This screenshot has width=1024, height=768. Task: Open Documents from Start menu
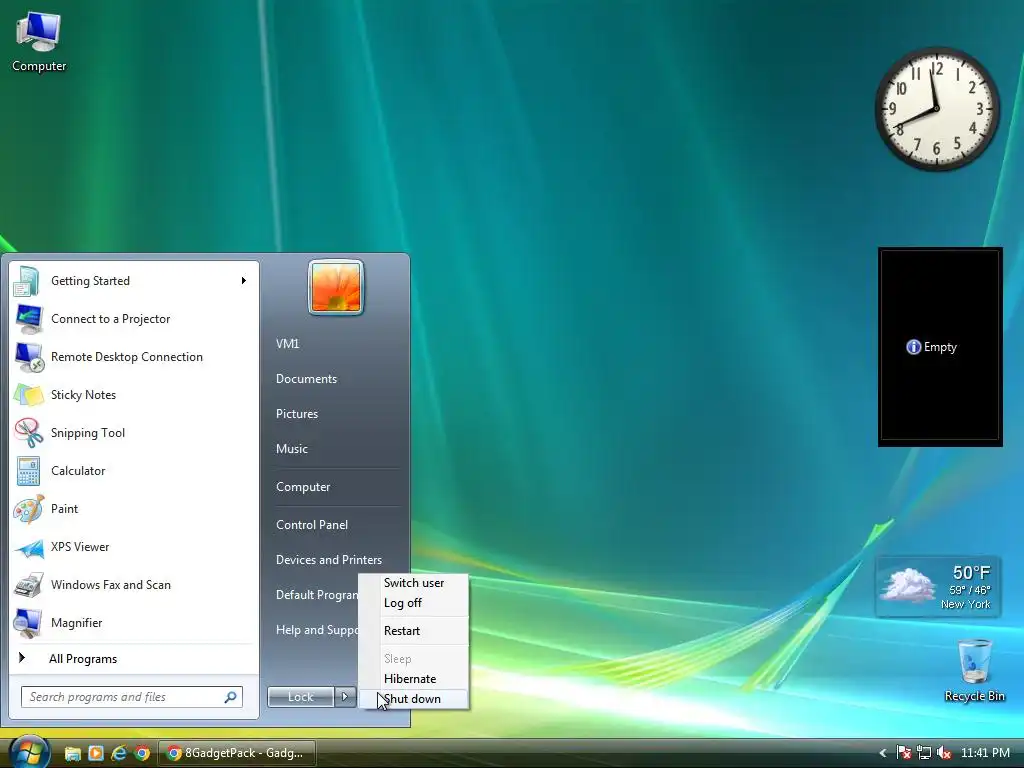coord(306,379)
